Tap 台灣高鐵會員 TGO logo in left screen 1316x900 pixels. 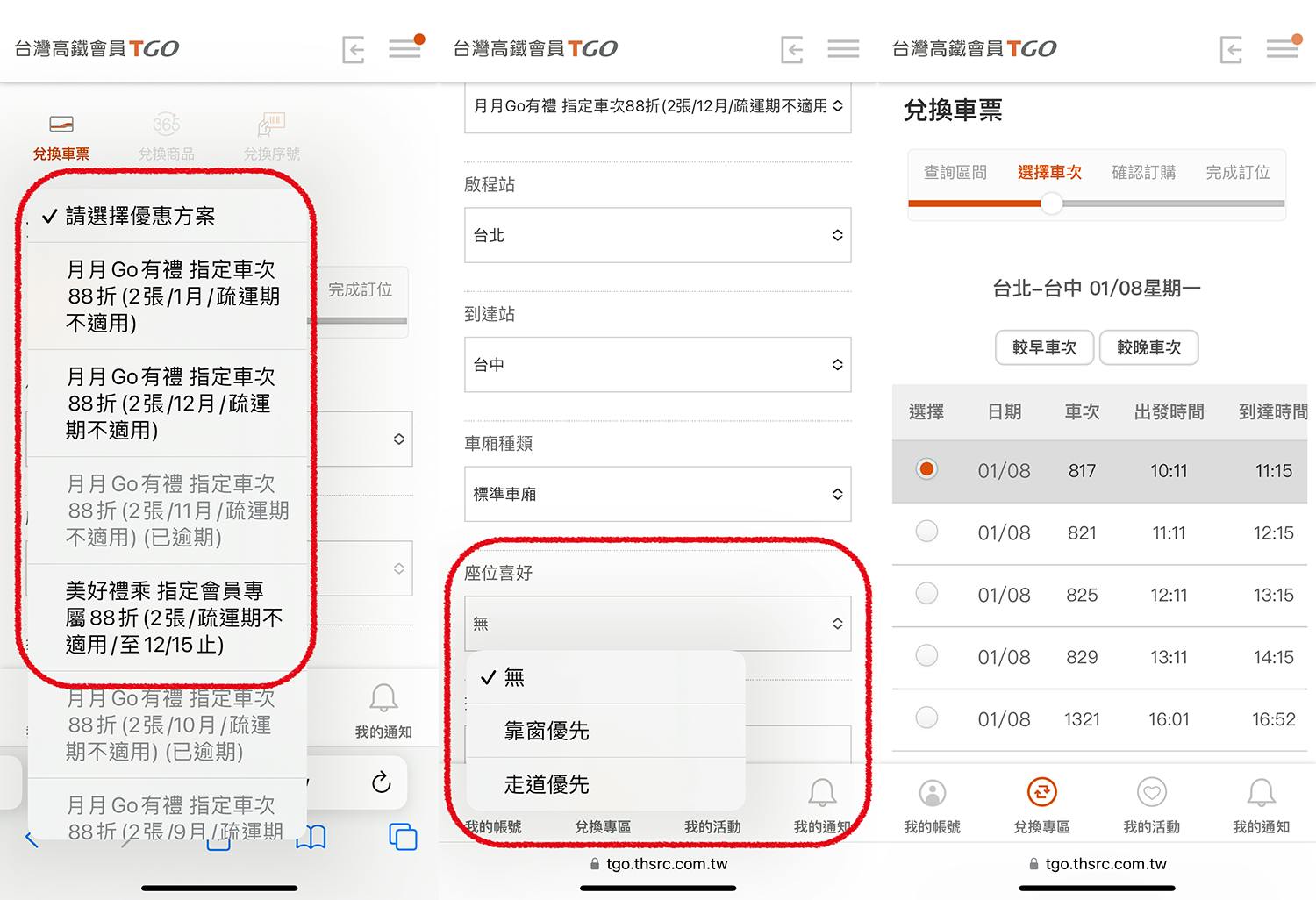pyautogui.click(x=97, y=49)
